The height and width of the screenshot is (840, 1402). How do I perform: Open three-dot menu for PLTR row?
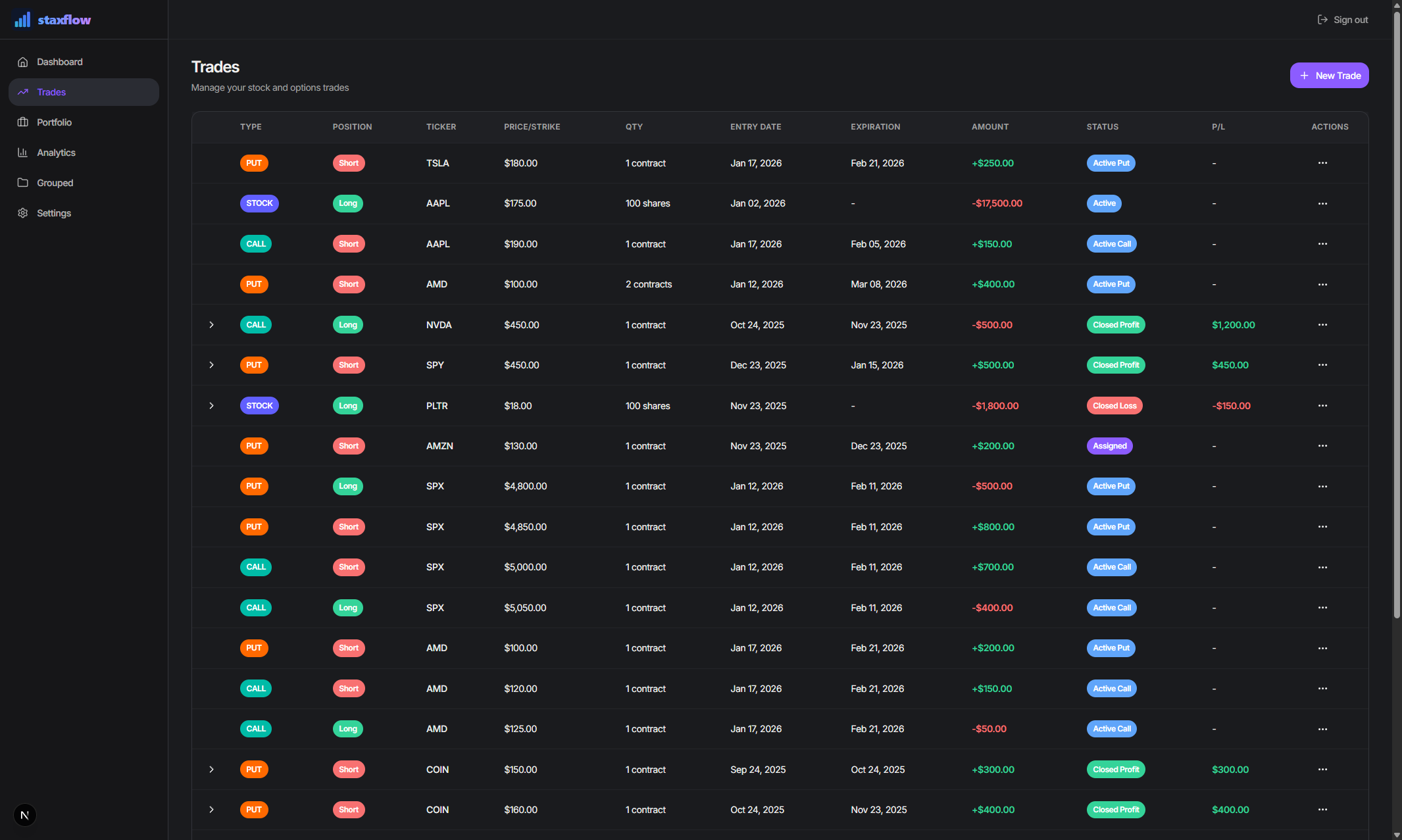point(1322,406)
